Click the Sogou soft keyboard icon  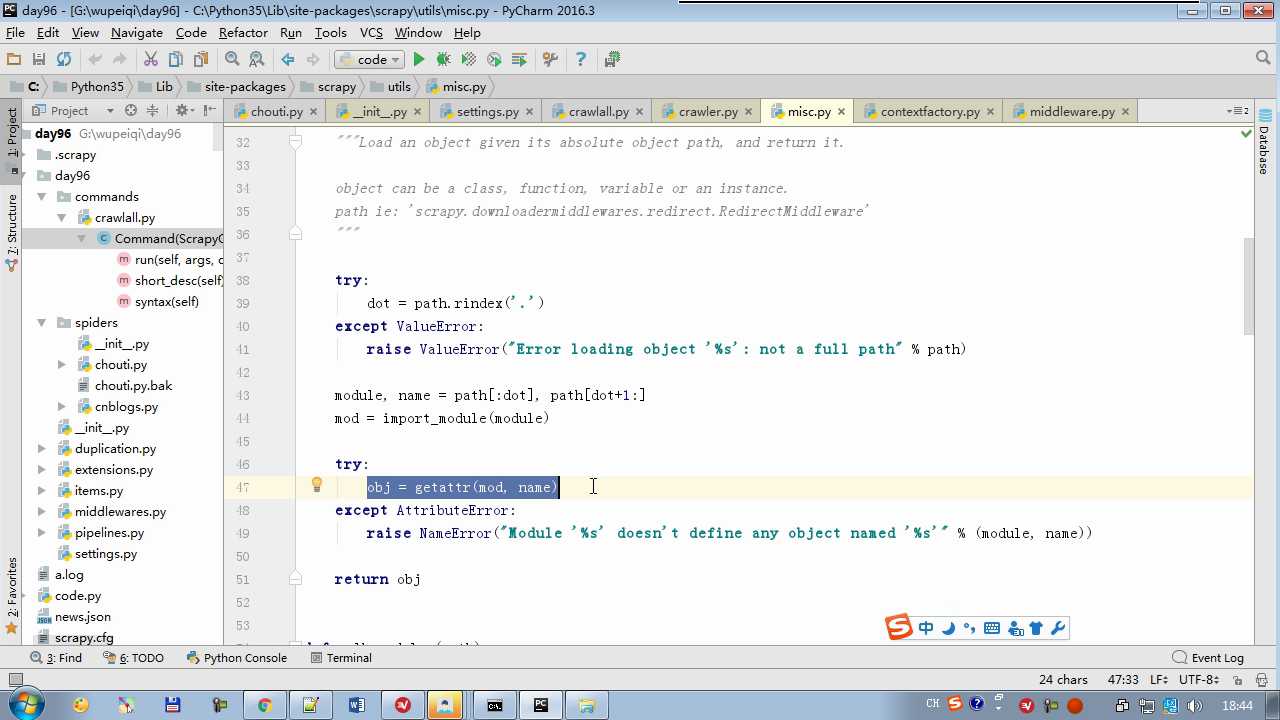pos(992,628)
